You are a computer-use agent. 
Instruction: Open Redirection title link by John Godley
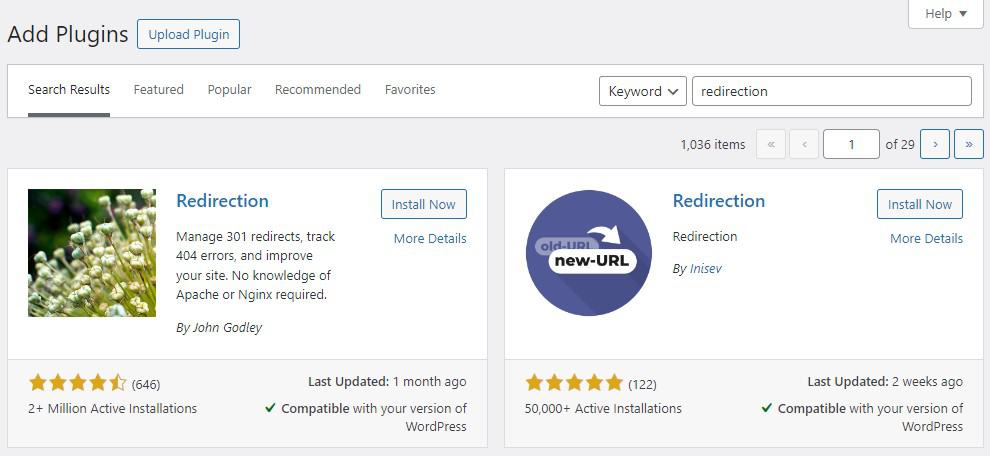pos(222,201)
